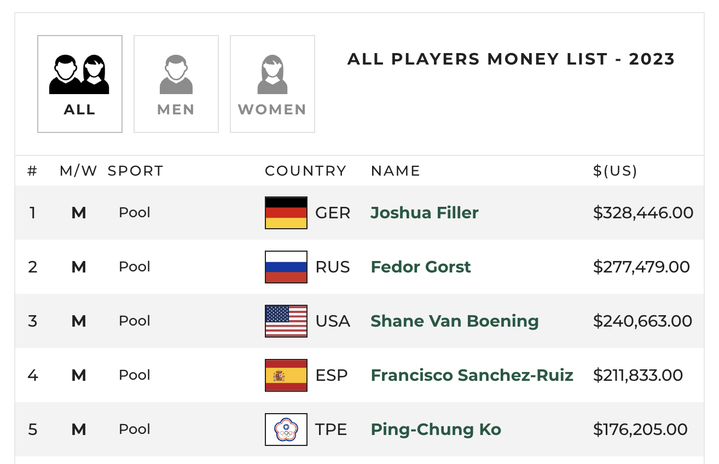Click the female silhouette icon above WOMEN
Viewport: 719px width, 464px height.
(x=272, y=72)
